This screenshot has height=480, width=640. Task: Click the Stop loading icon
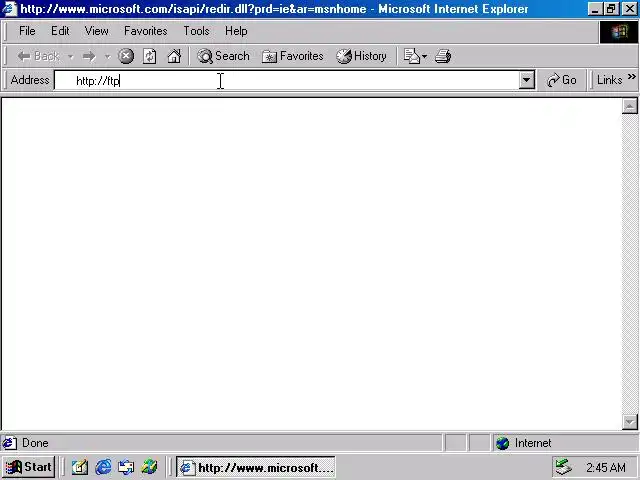click(x=126, y=56)
